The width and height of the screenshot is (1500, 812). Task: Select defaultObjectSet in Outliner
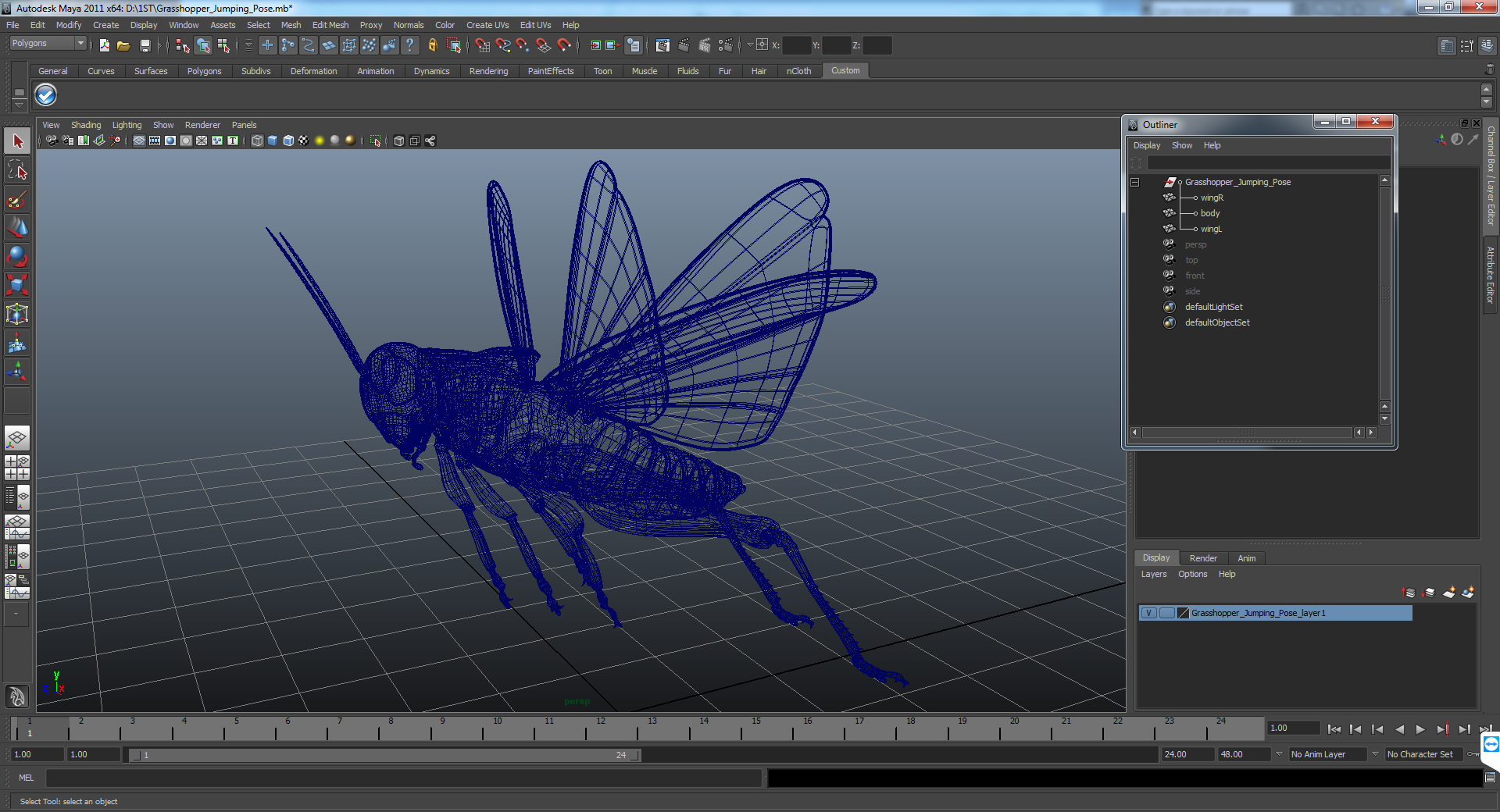tap(1217, 322)
